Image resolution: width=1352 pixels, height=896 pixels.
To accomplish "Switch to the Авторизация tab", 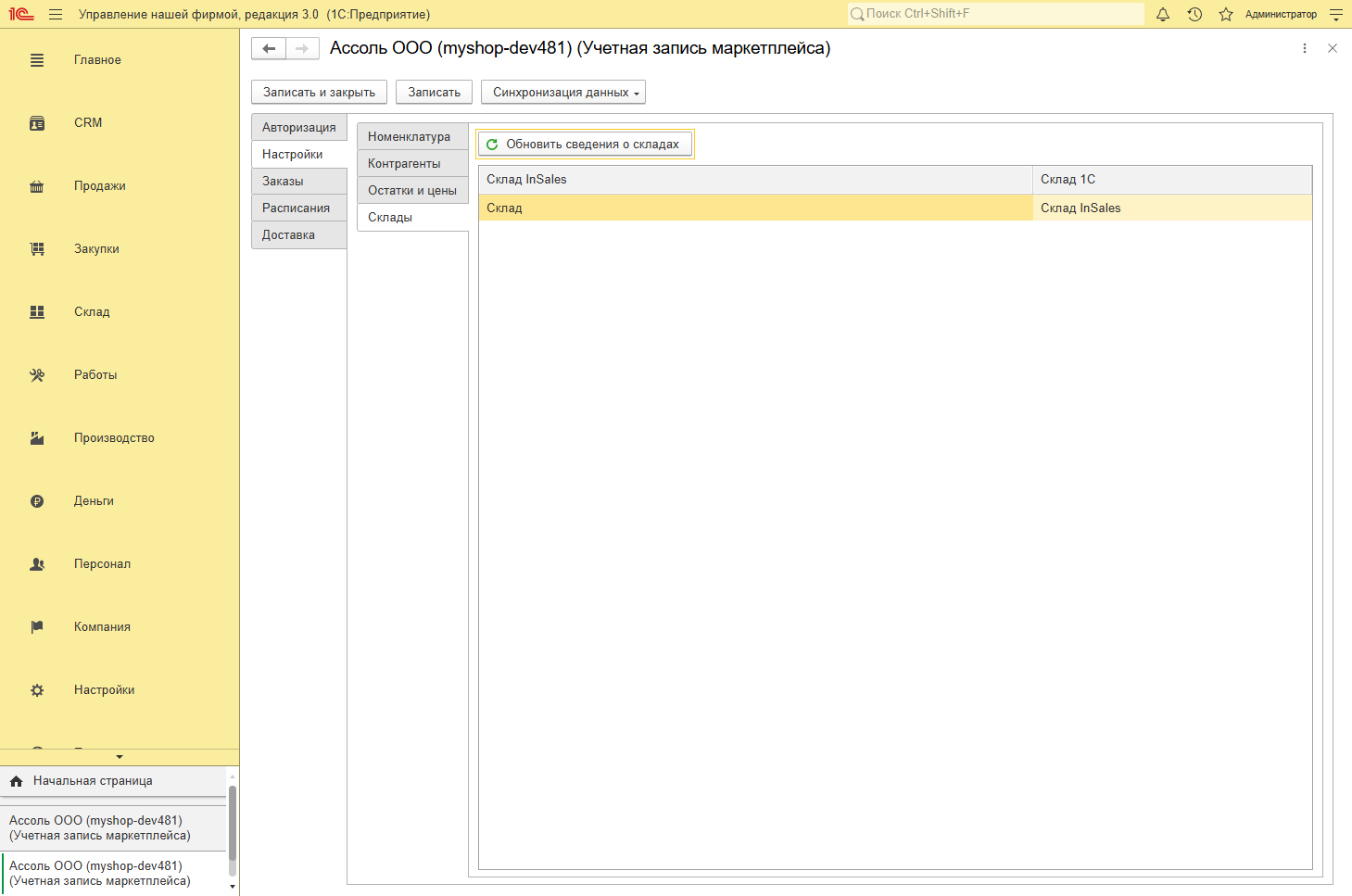I will 299,128.
